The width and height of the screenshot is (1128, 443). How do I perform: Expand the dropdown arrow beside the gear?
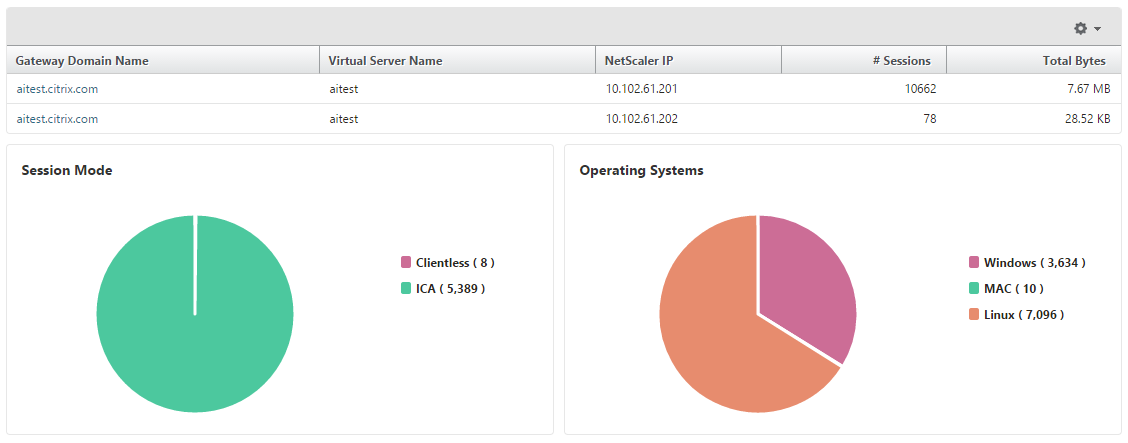(1098, 29)
